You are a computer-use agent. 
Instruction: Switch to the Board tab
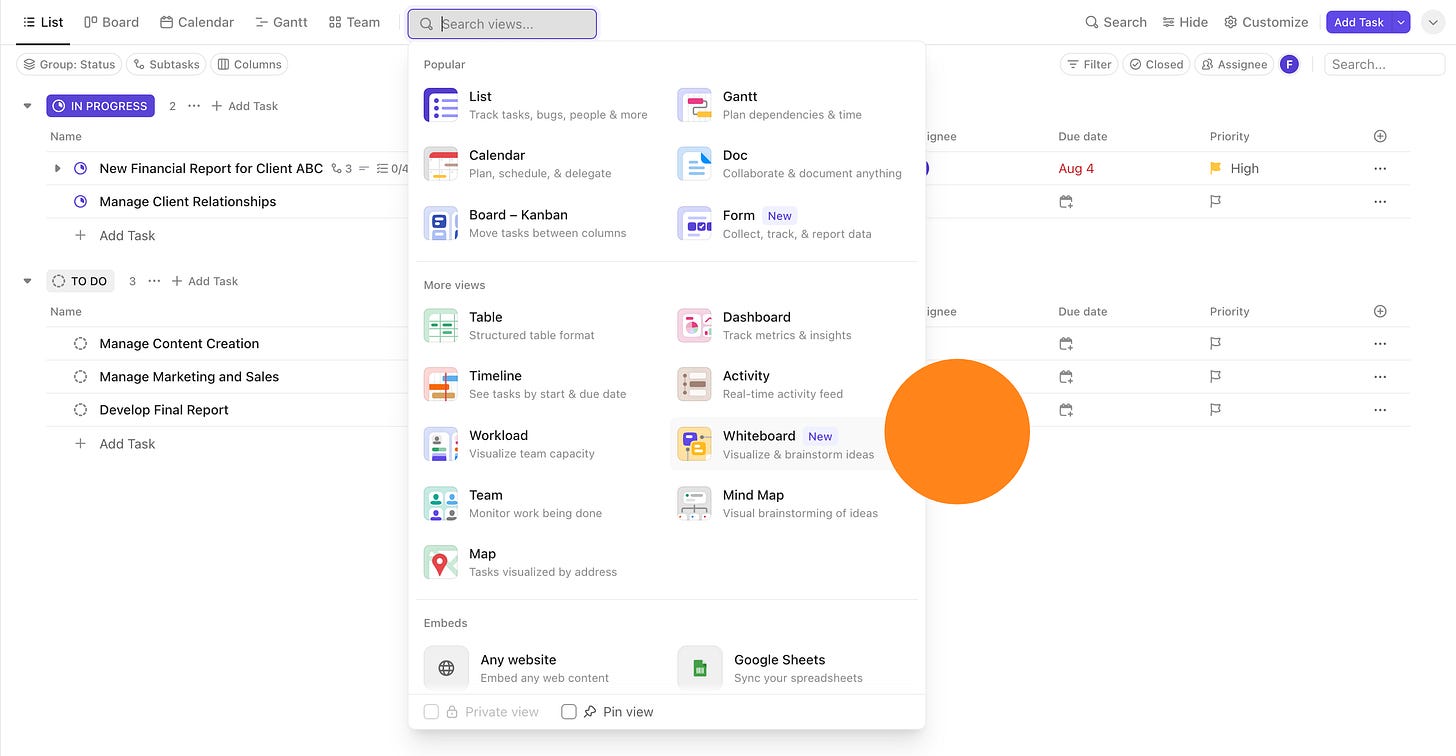tap(112, 22)
